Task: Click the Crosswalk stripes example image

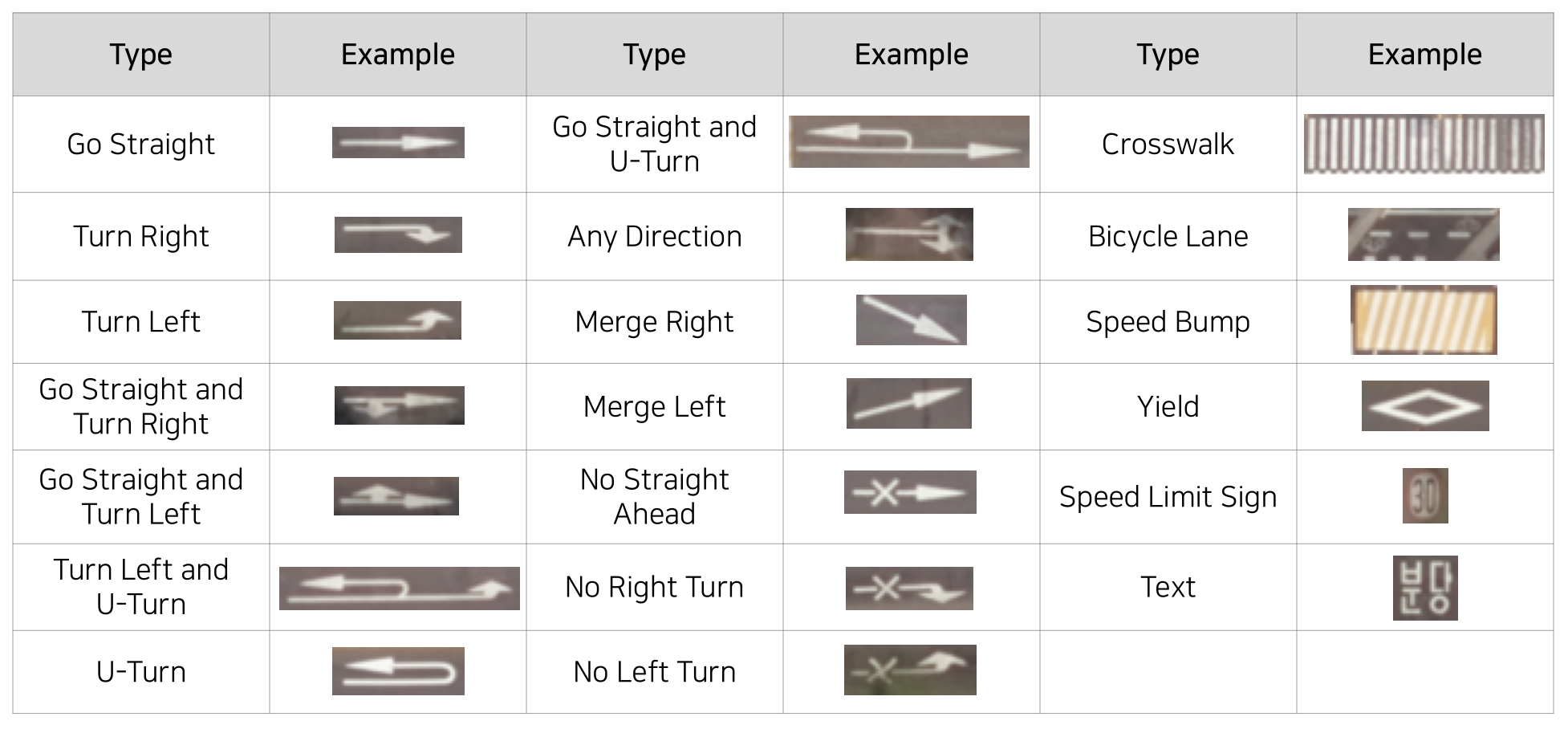Action: pos(1424,144)
